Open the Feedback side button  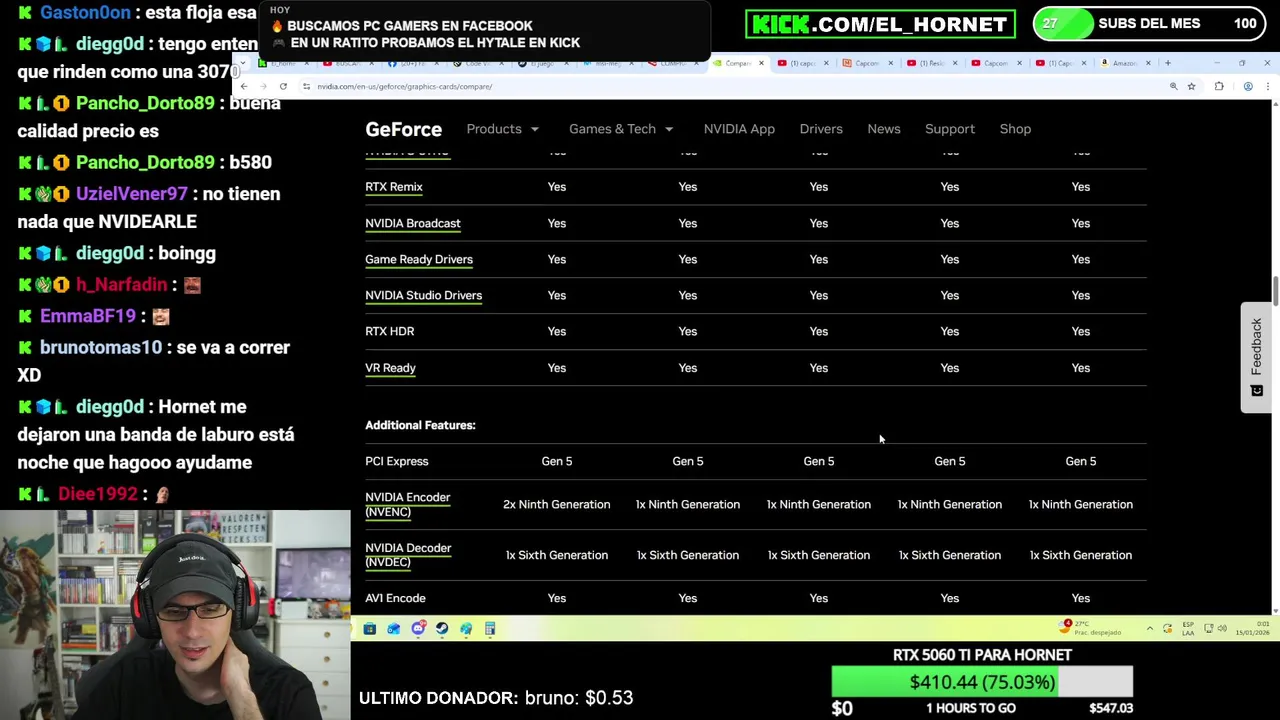pos(1256,357)
